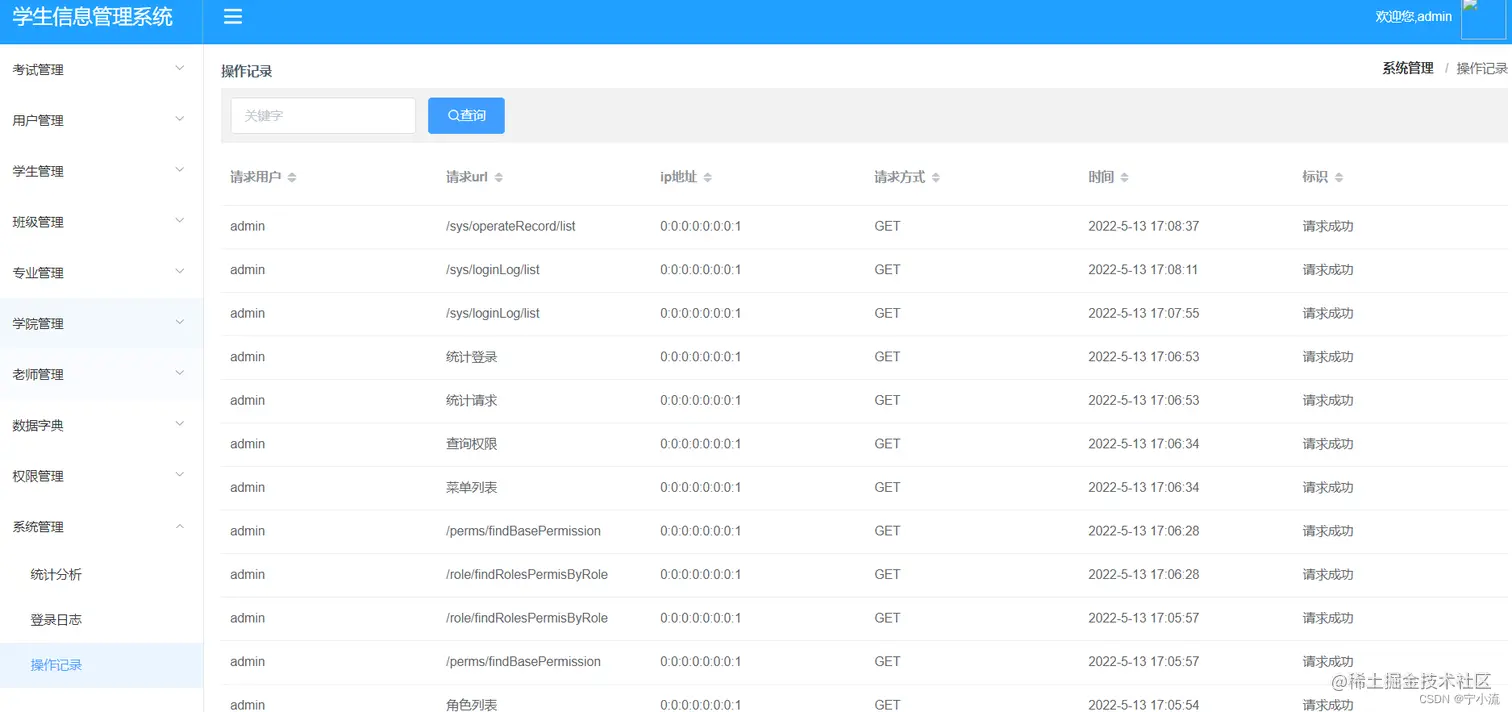
Task: Click the 时间 column header label
Action: point(1101,177)
